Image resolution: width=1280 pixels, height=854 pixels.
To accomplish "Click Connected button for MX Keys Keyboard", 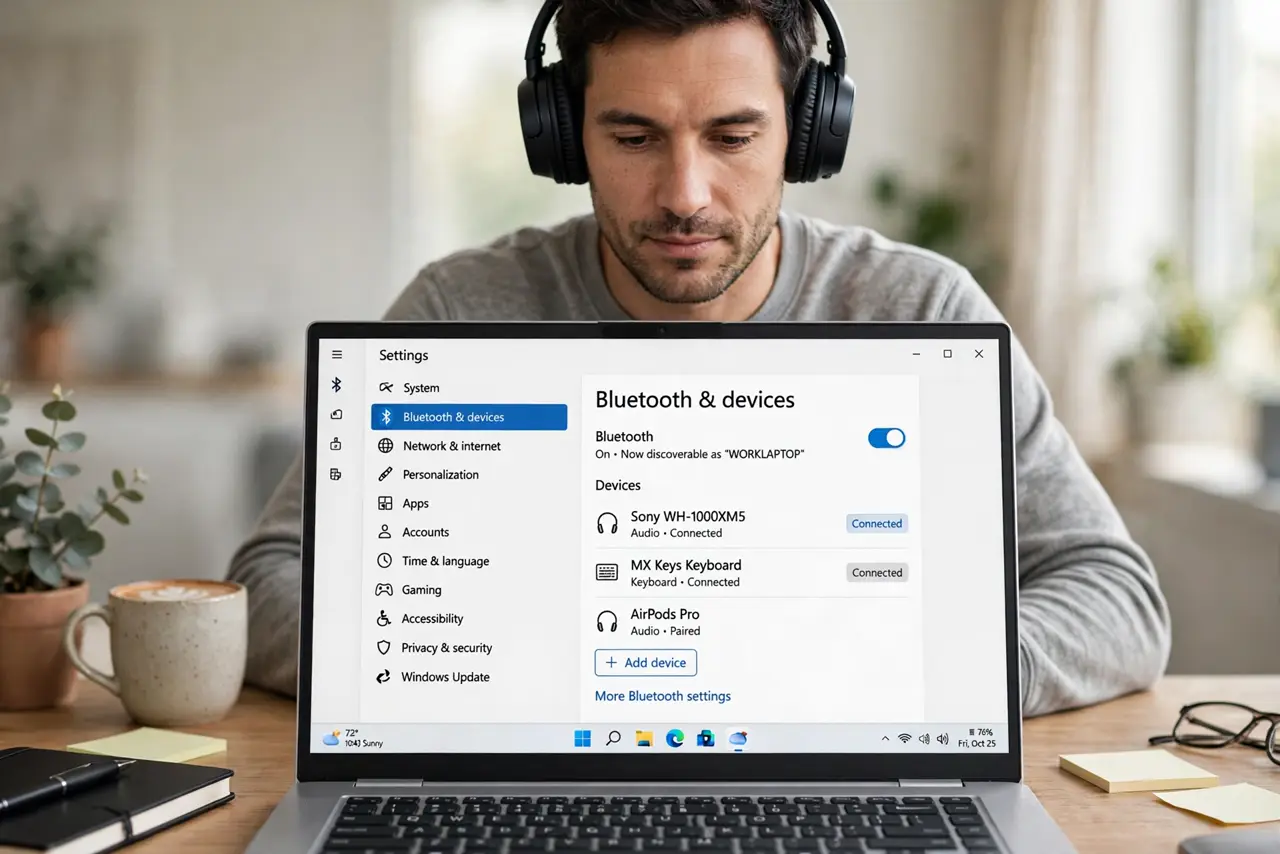I will pos(877,573).
